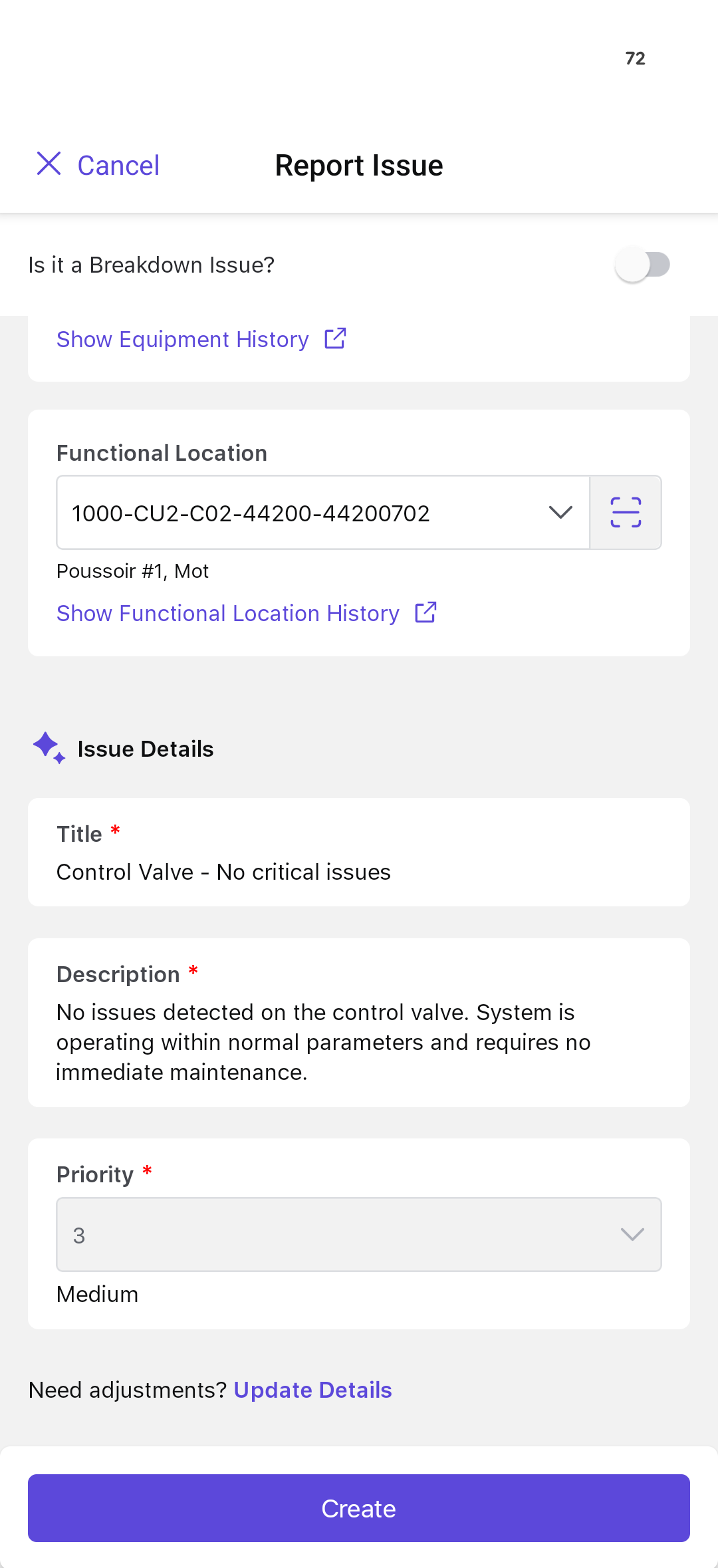Tap the 72 indicator in status bar

point(635,59)
